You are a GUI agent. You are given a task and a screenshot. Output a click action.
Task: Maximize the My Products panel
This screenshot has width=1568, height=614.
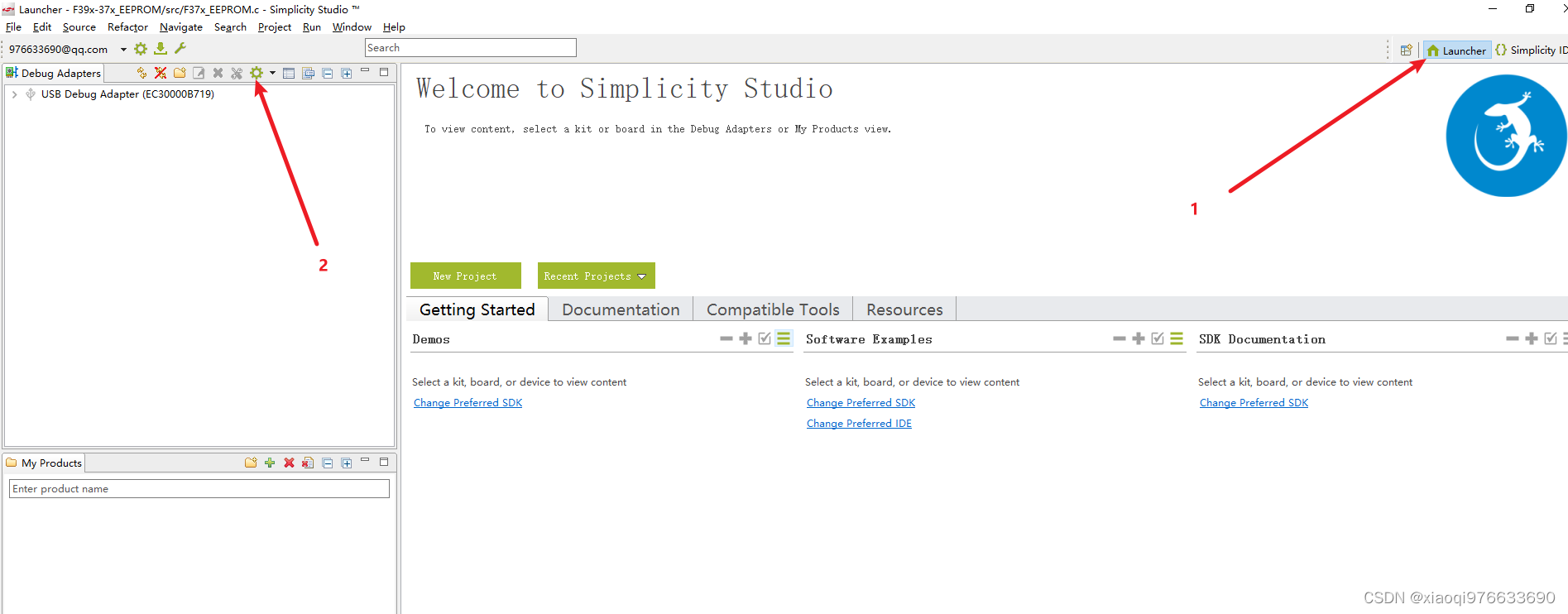point(384,462)
